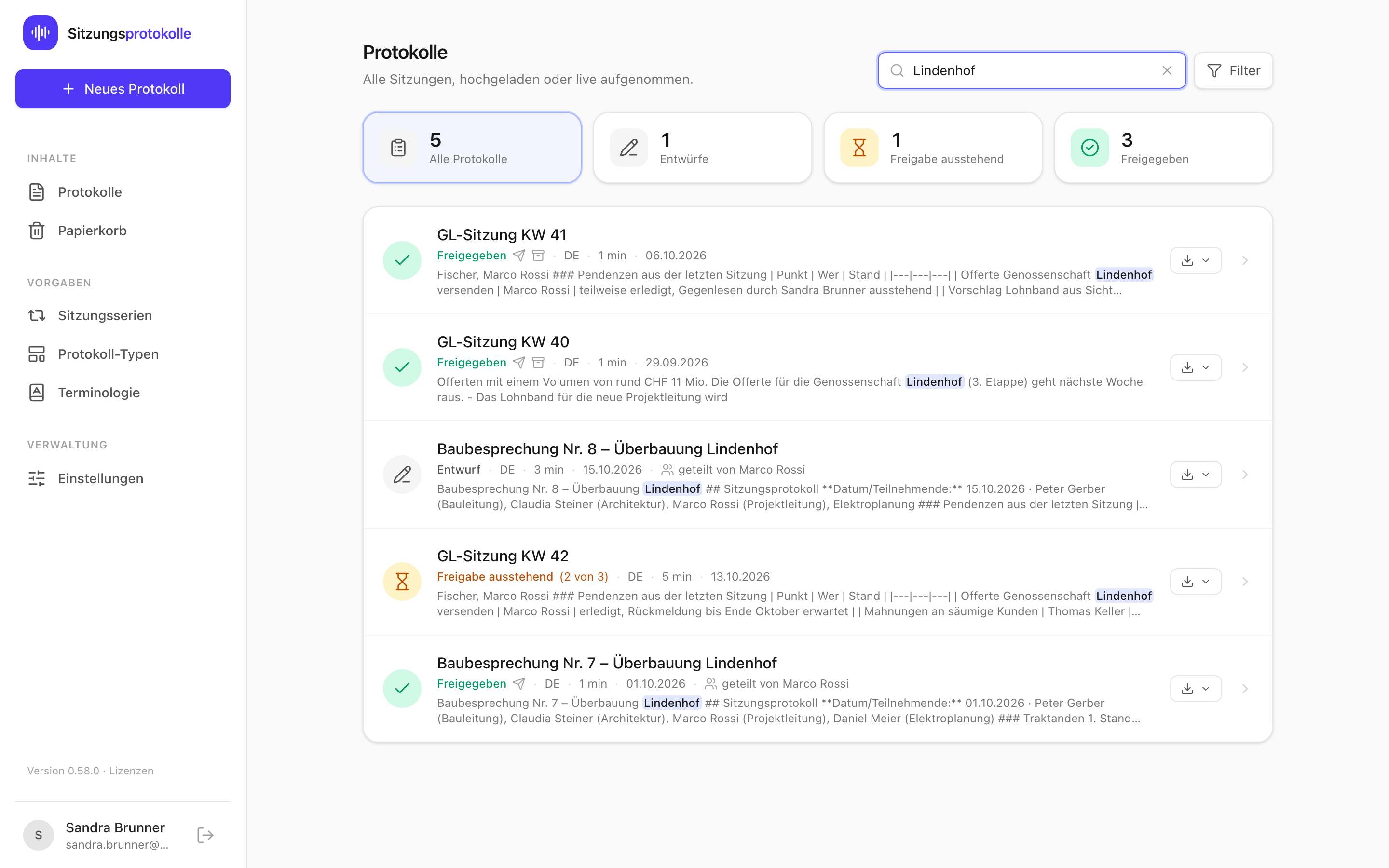Click the pencil draft icon of Baubesprechung Nr. 8
Image resolution: width=1389 pixels, height=868 pixels.
pyautogui.click(x=402, y=475)
